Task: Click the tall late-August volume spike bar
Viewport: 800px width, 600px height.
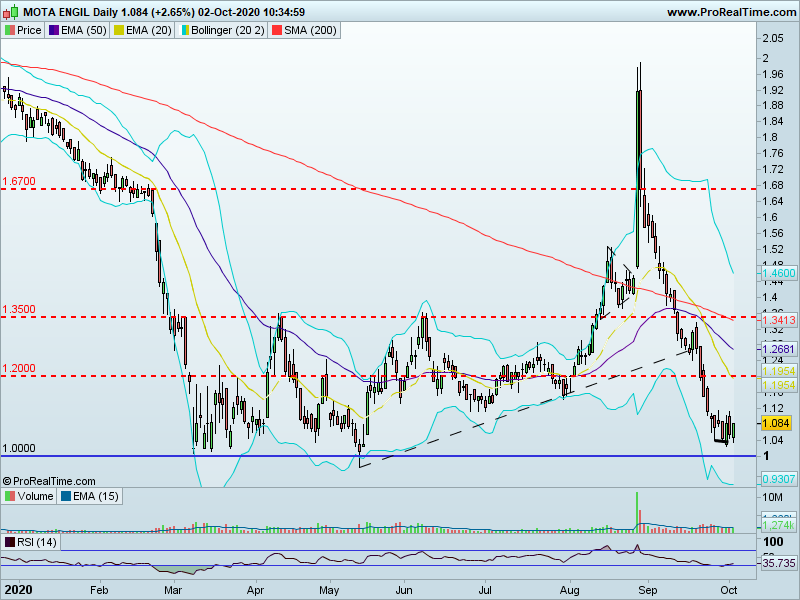Action: 637,512
